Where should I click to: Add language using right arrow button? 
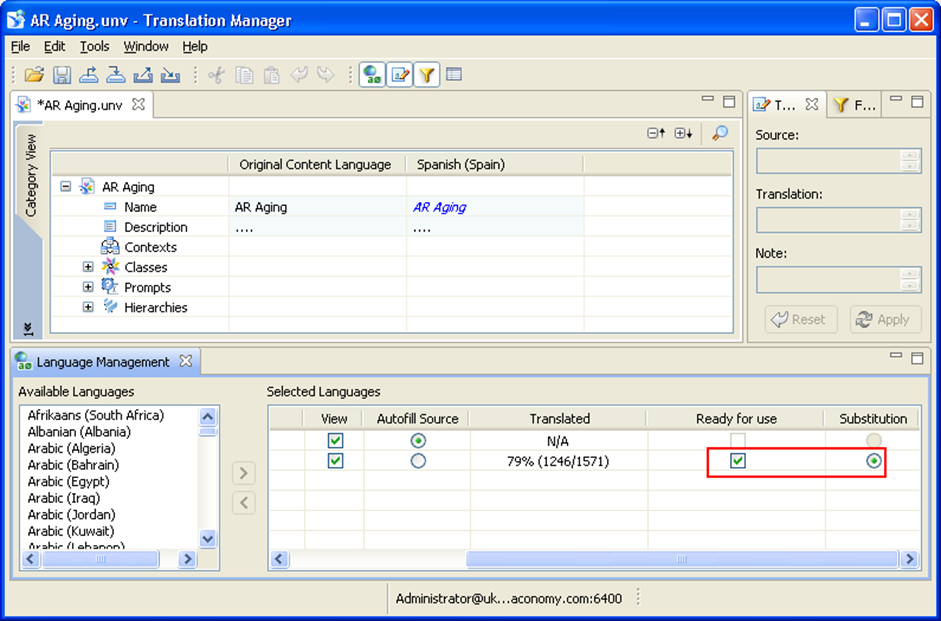[244, 472]
